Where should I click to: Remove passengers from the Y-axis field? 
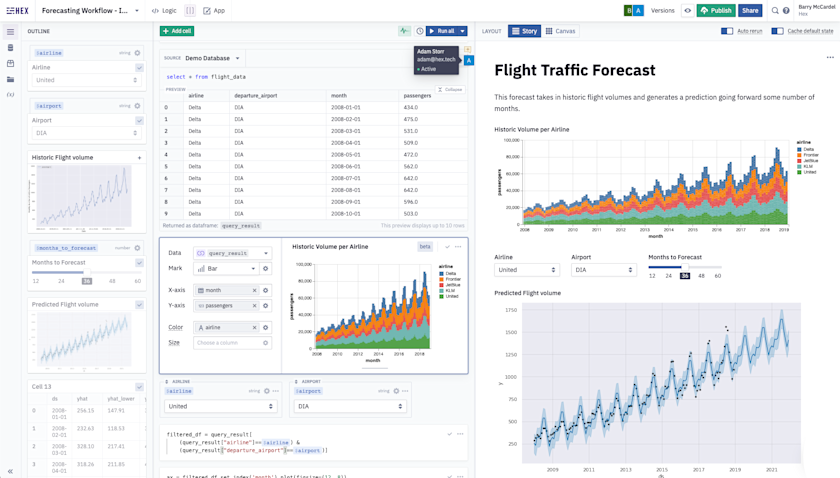tap(254, 306)
